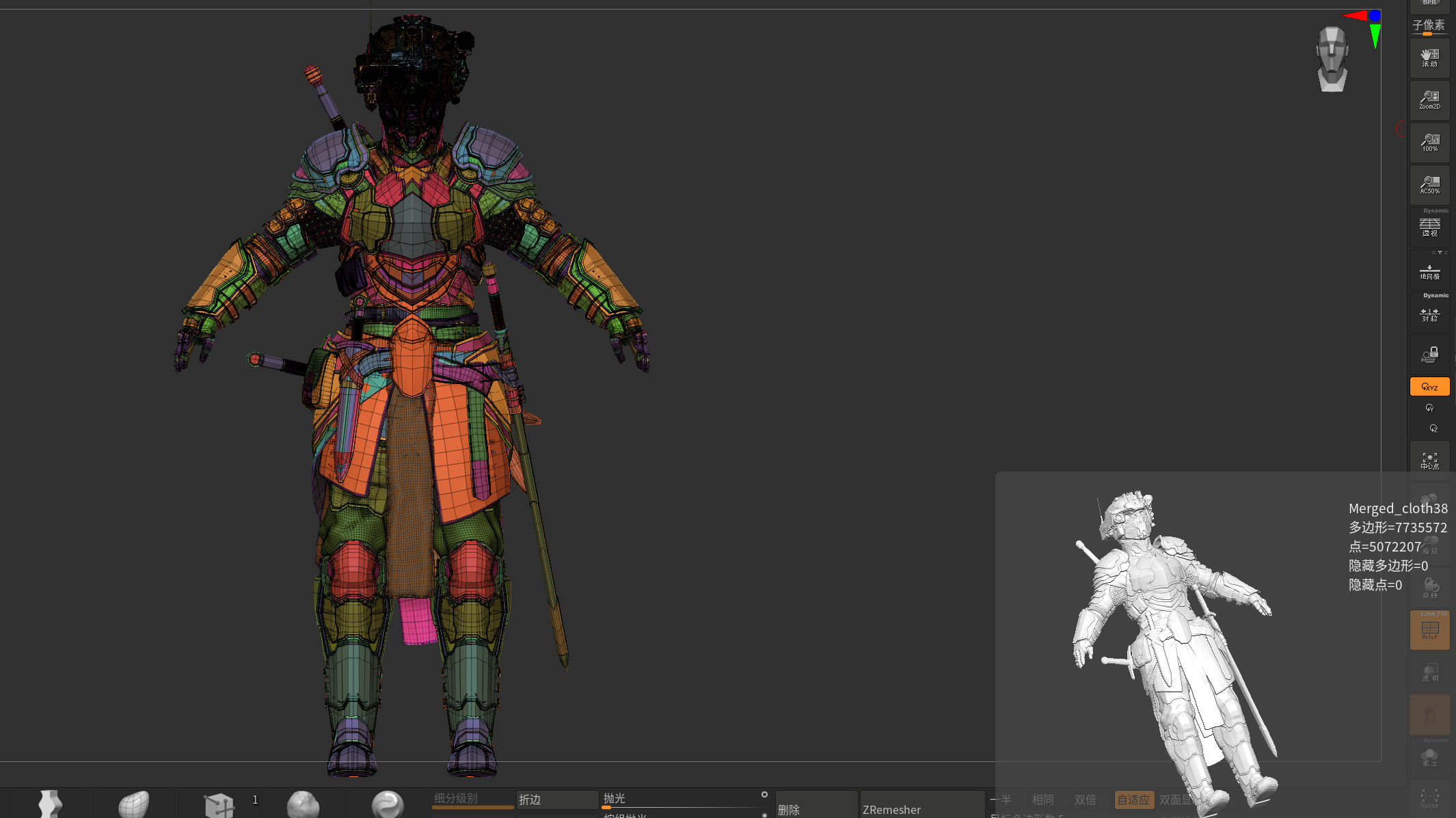Toggle the 地网格 (Floor grid)

1429,271
